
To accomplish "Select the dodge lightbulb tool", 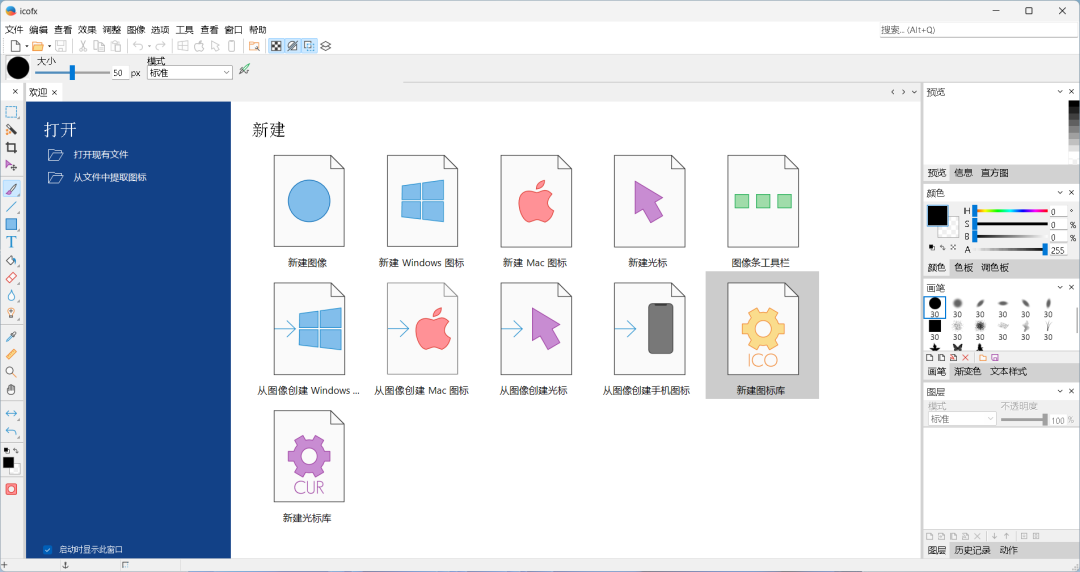I will coord(11,313).
